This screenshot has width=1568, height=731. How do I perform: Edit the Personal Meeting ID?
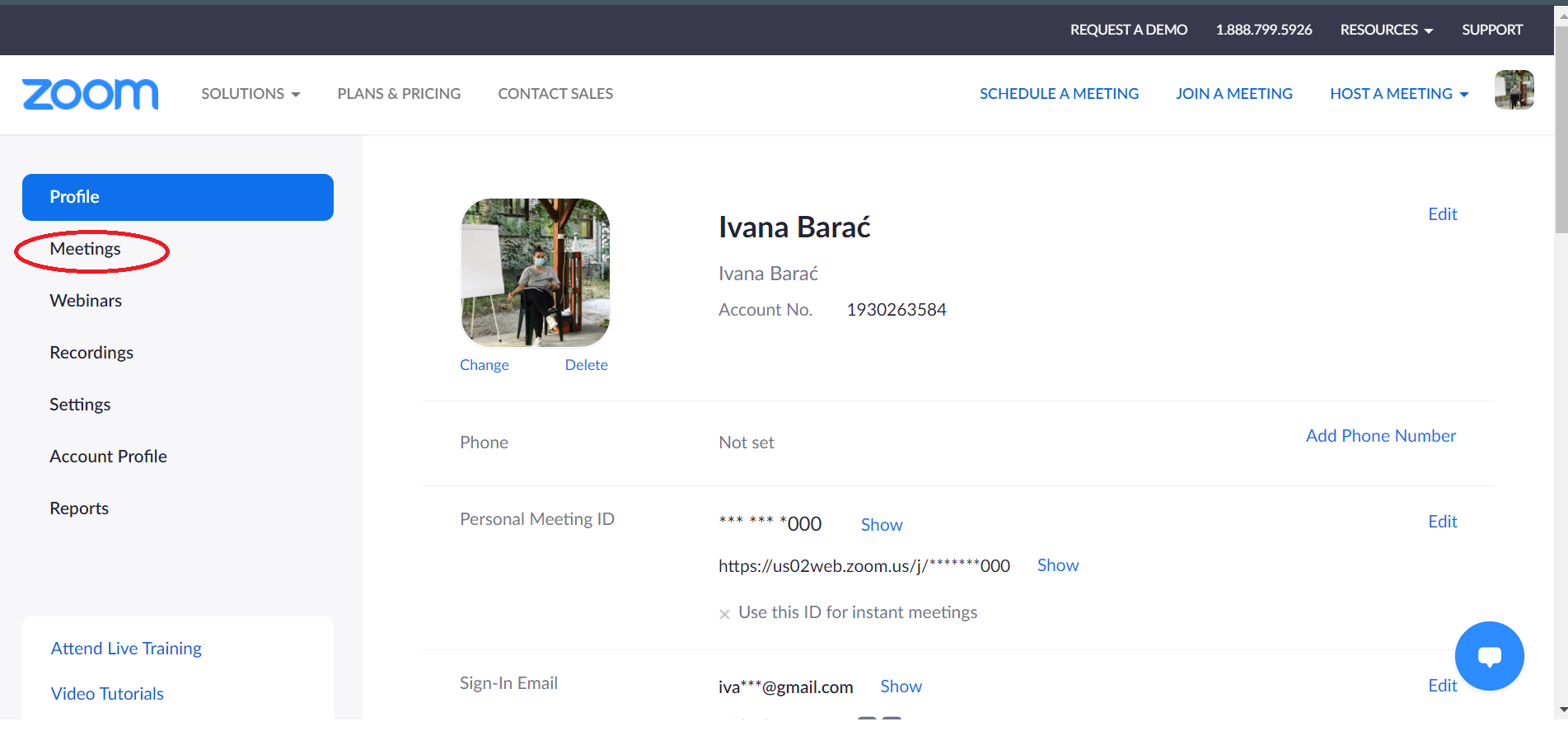(x=1443, y=522)
